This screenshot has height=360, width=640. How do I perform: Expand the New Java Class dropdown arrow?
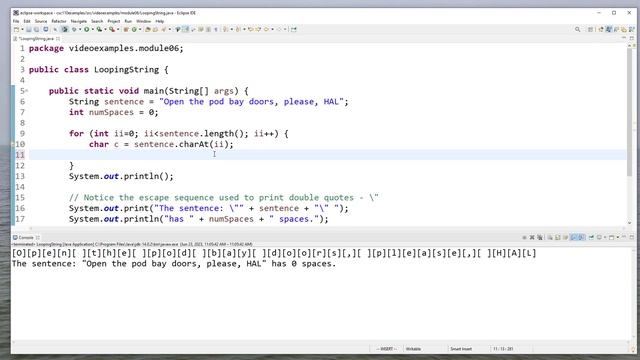pos(140,29)
